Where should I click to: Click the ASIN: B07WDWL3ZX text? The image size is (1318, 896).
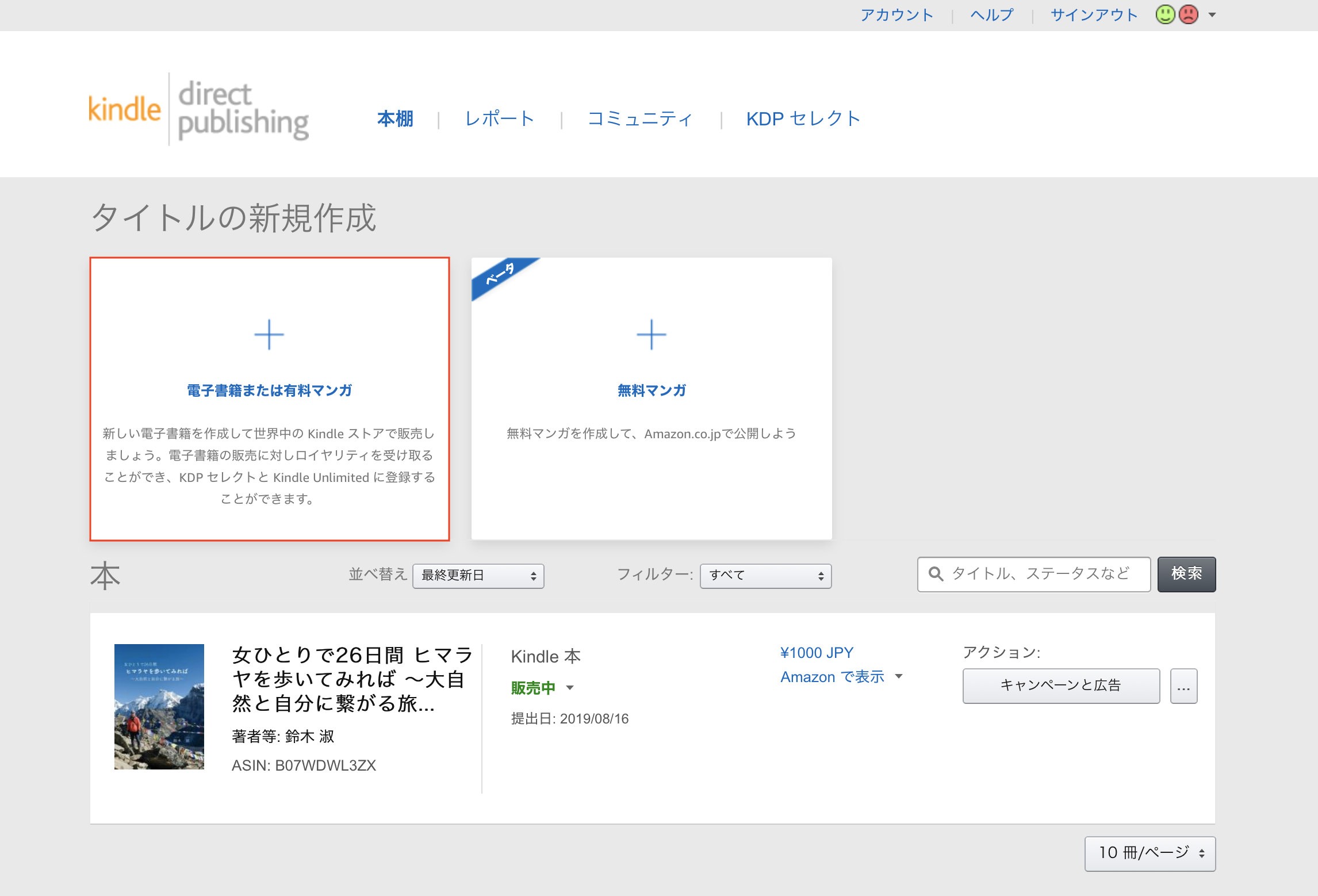point(304,765)
